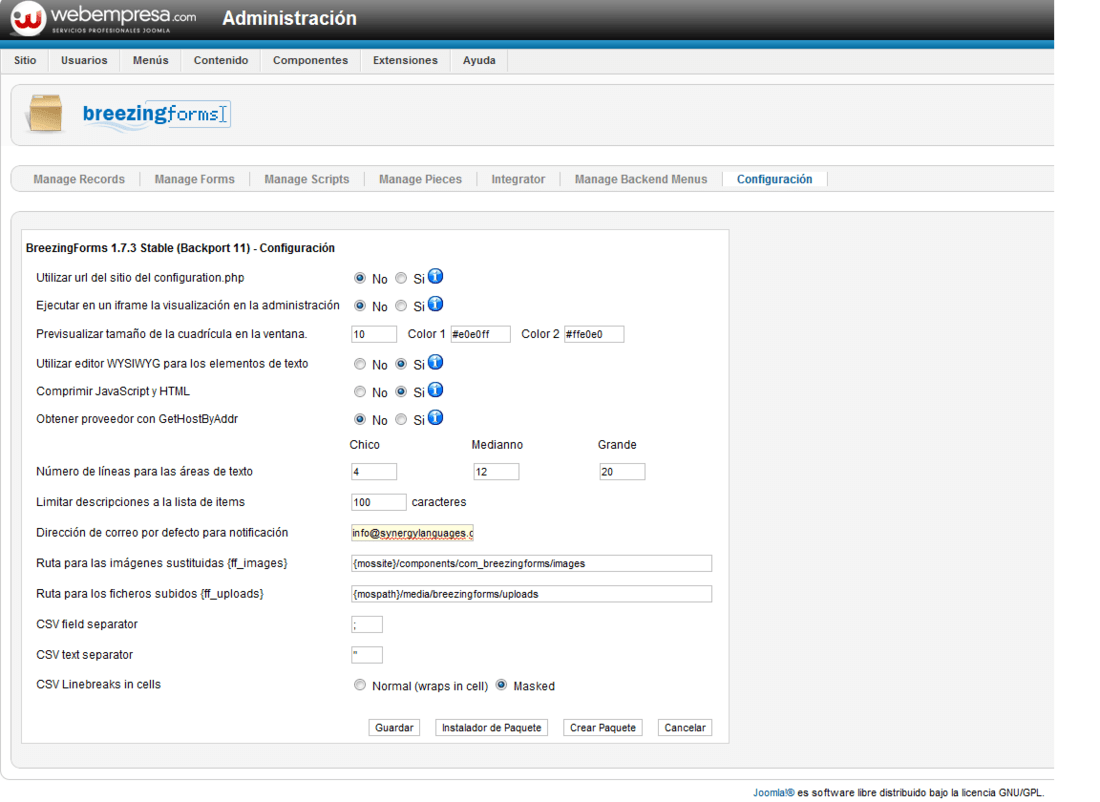
Task: Open the Menús menu
Action: coord(151,60)
